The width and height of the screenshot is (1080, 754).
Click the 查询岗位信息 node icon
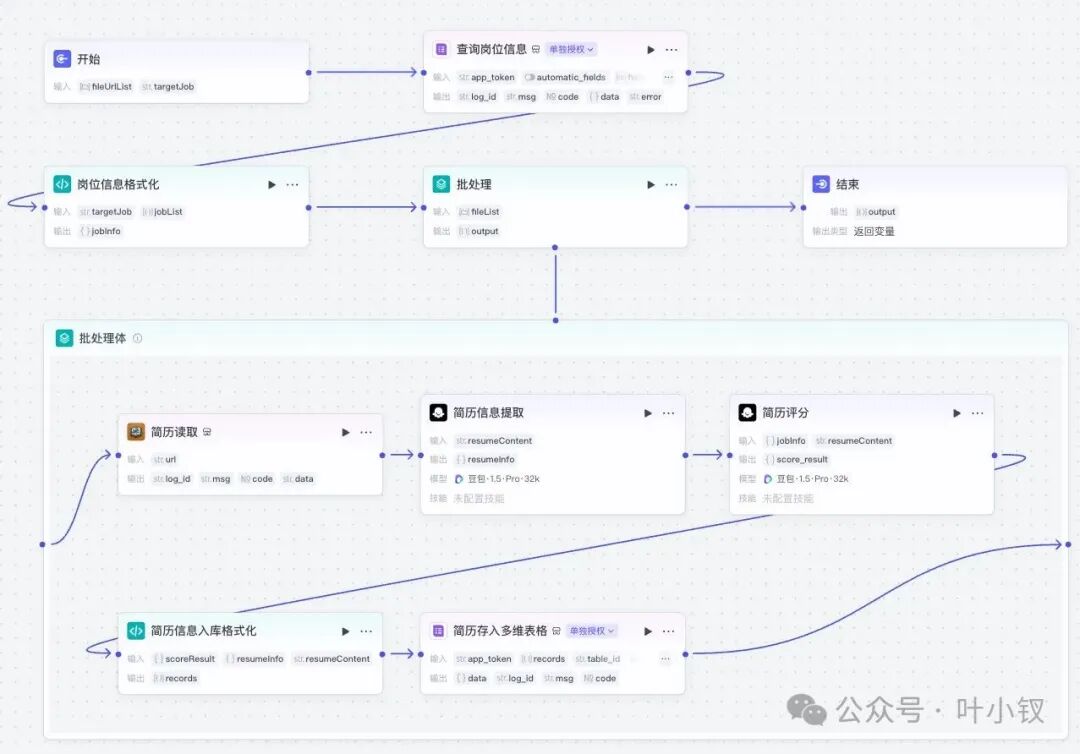(x=441, y=50)
